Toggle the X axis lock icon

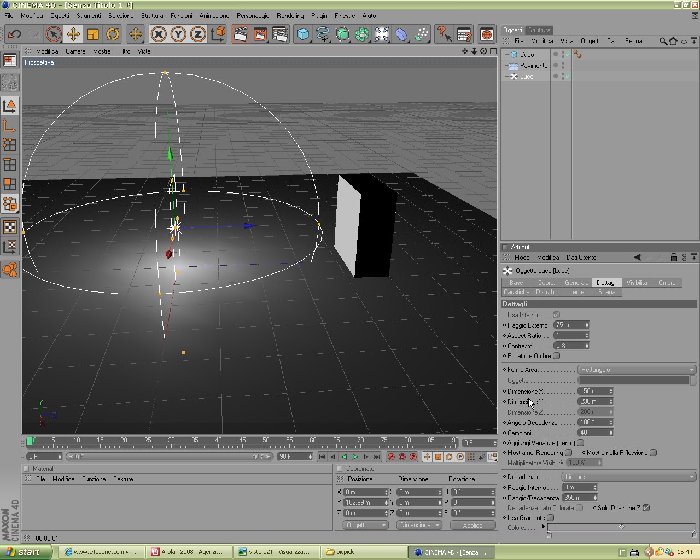point(158,34)
